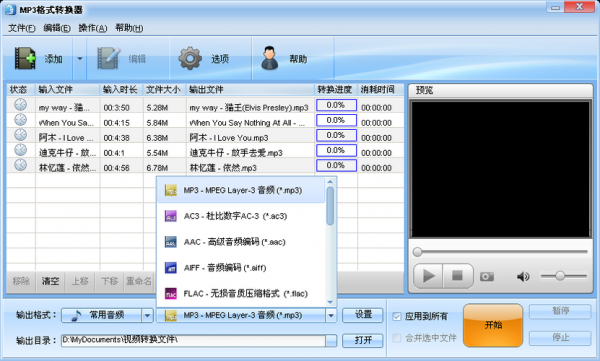The height and width of the screenshot is (361, 600).
Task: Click the 转换进度 column header
Action: coord(336,90)
